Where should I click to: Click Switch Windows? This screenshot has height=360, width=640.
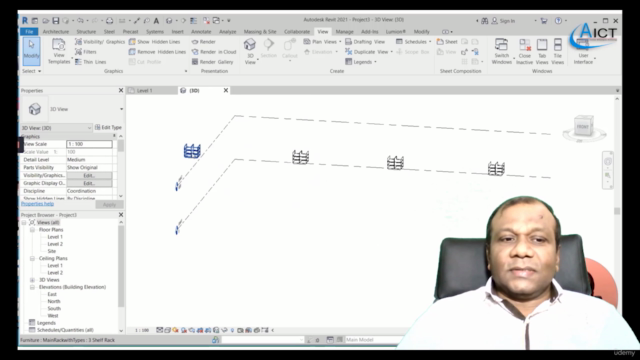tap(501, 51)
